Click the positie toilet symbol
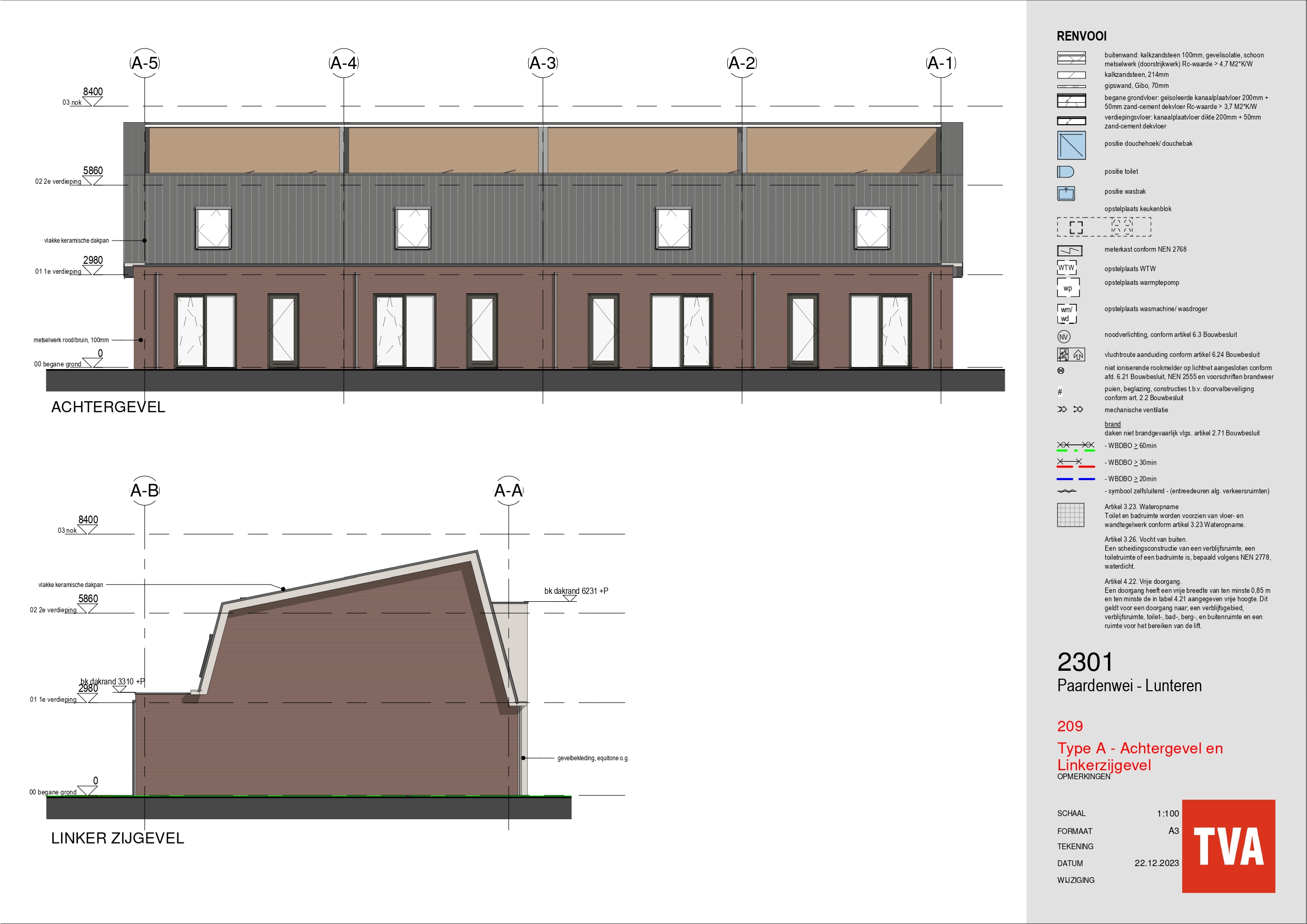1307x924 pixels. (x=1065, y=172)
